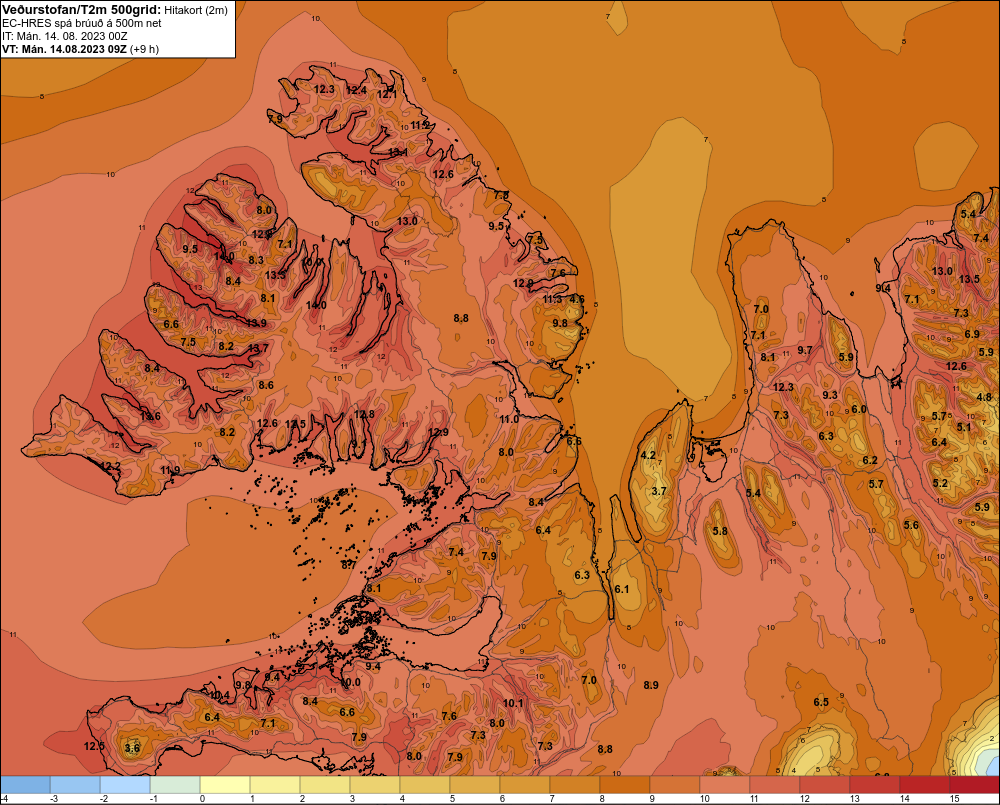
Task: Click the '15' tick label on the legend
Action: 955,799
